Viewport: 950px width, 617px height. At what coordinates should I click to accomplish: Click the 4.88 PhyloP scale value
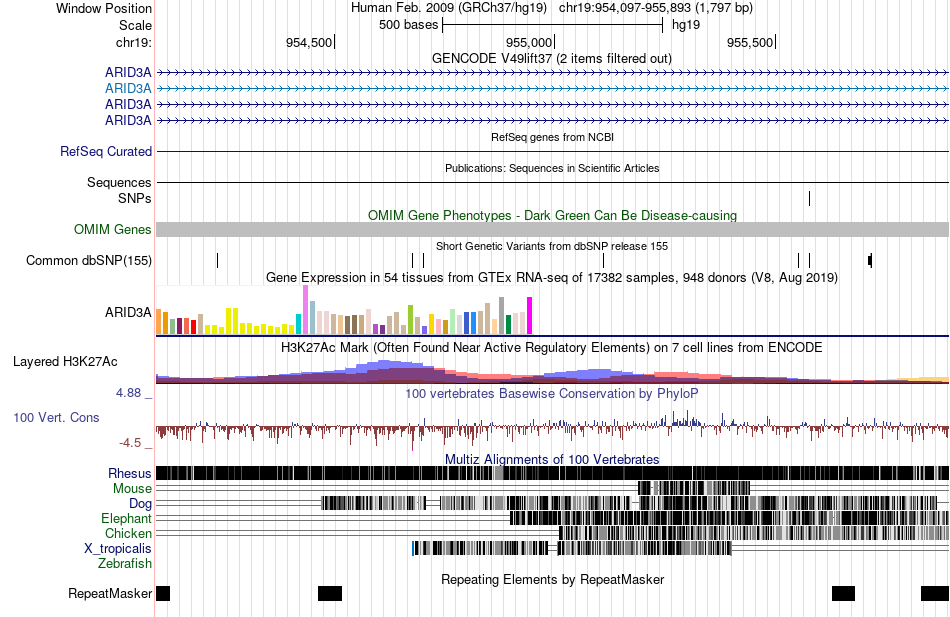pyautogui.click(x=128, y=393)
